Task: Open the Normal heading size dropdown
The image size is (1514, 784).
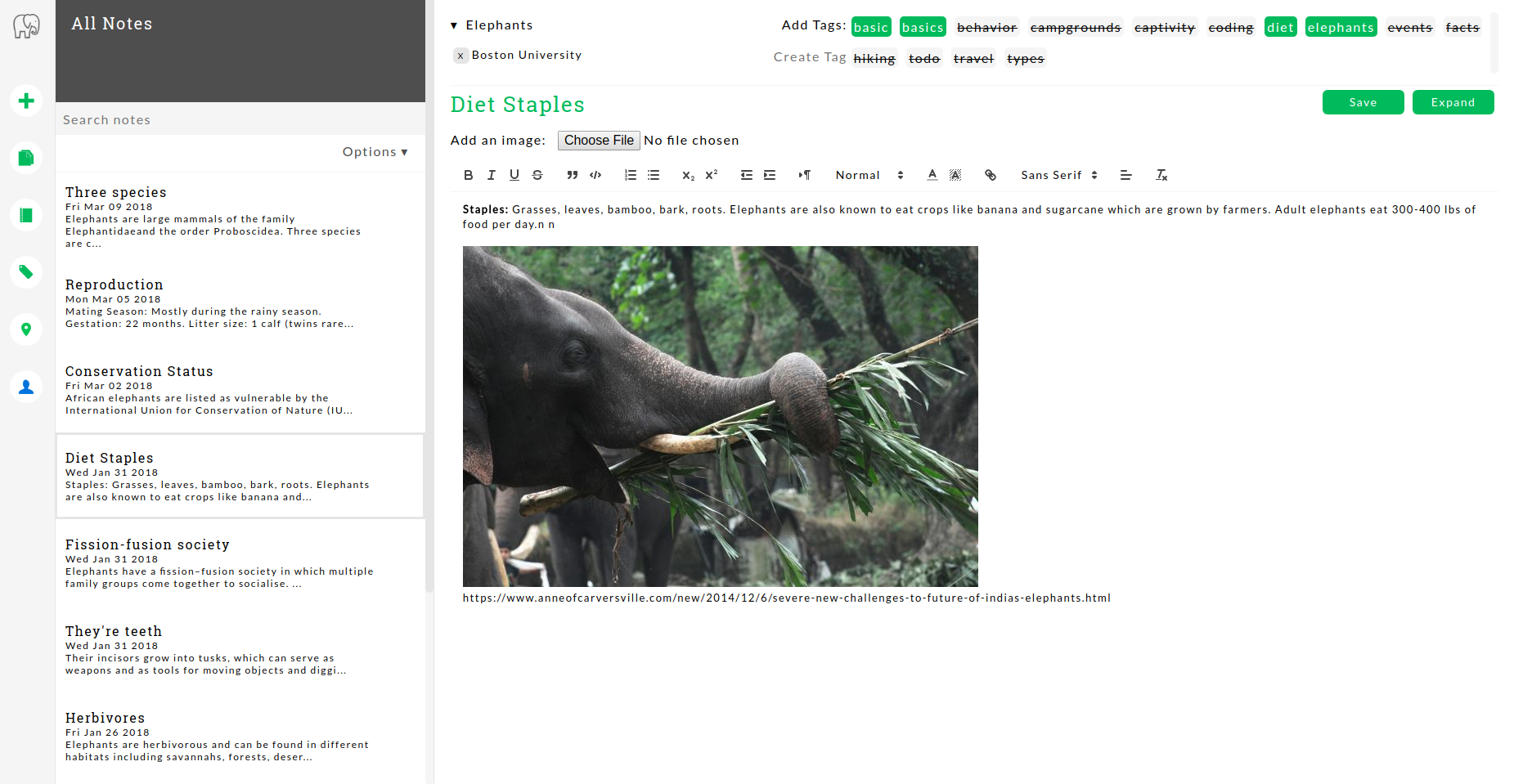Action: (x=869, y=175)
